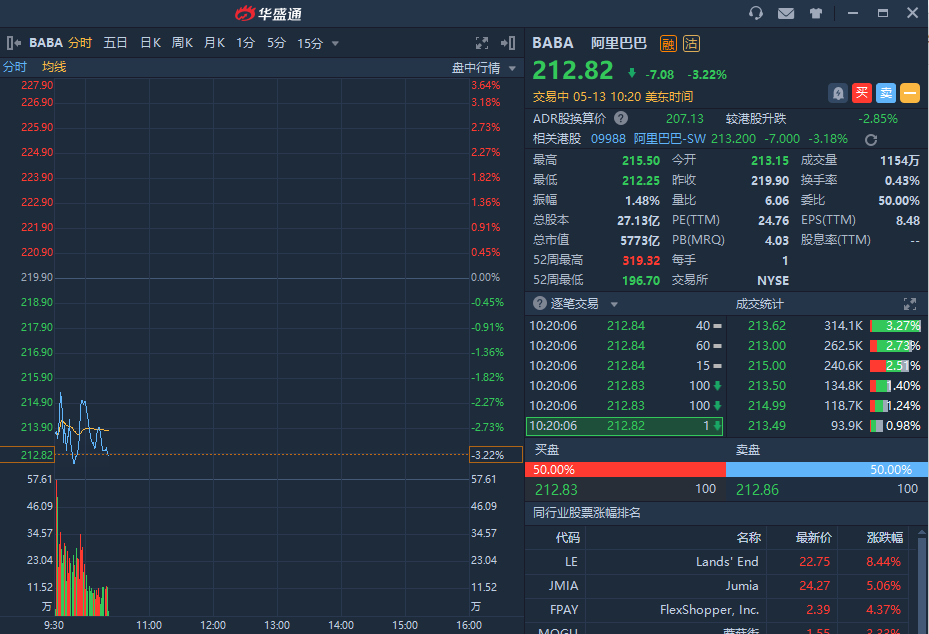Open FPAY FlexShopper stock row
The width and height of the screenshot is (929, 634).
pyautogui.click(x=719, y=610)
